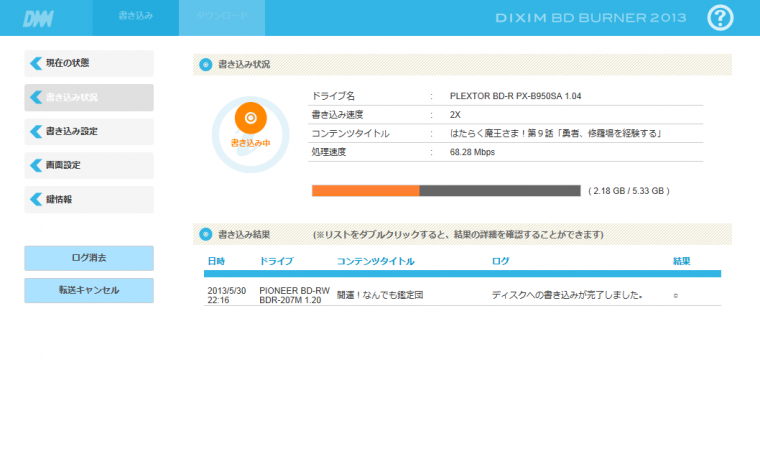Switch to the ダウンロード tab

pyautogui.click(x=222, y=18)
